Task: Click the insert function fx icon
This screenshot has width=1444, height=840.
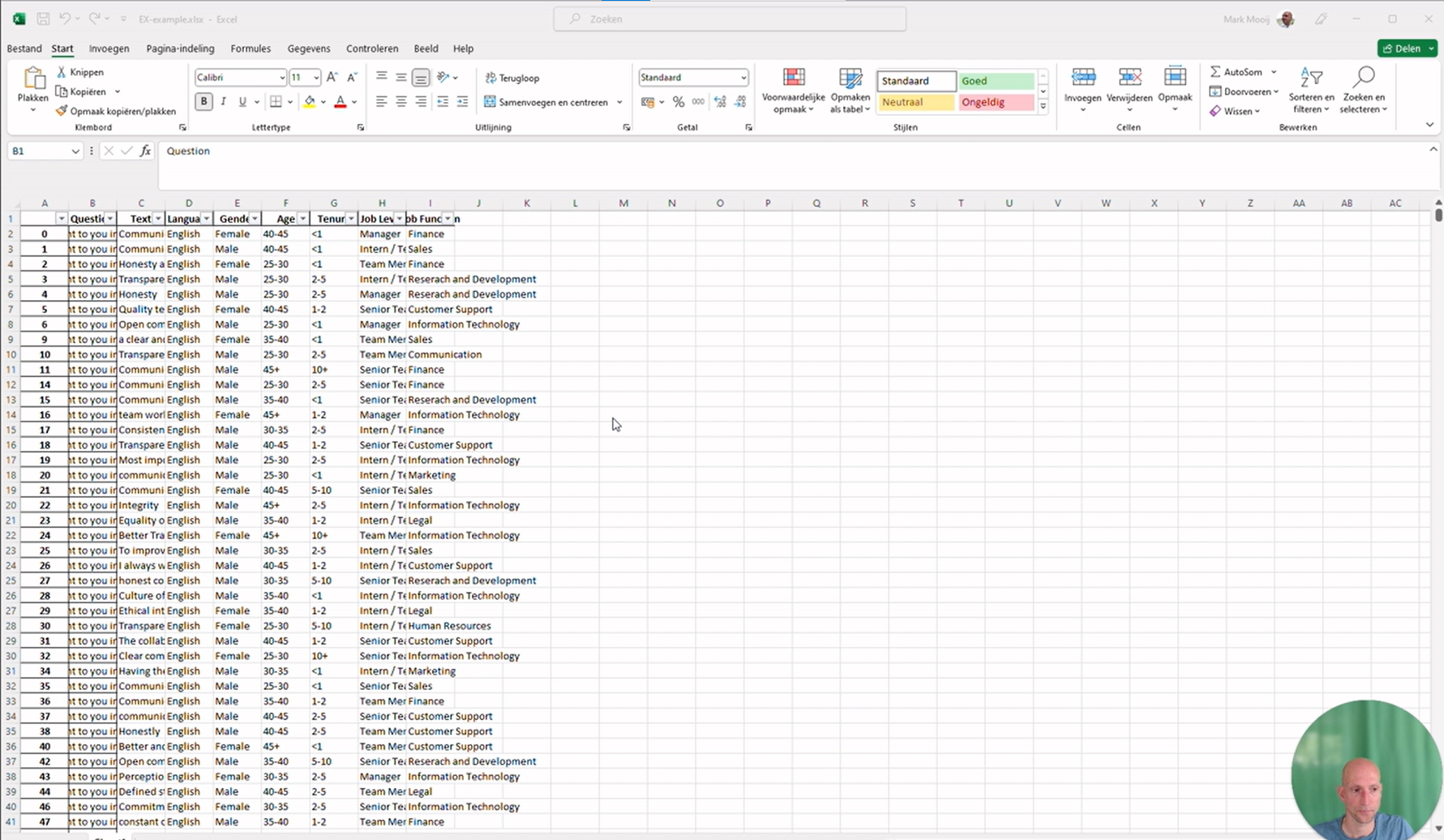Action: 145,151
